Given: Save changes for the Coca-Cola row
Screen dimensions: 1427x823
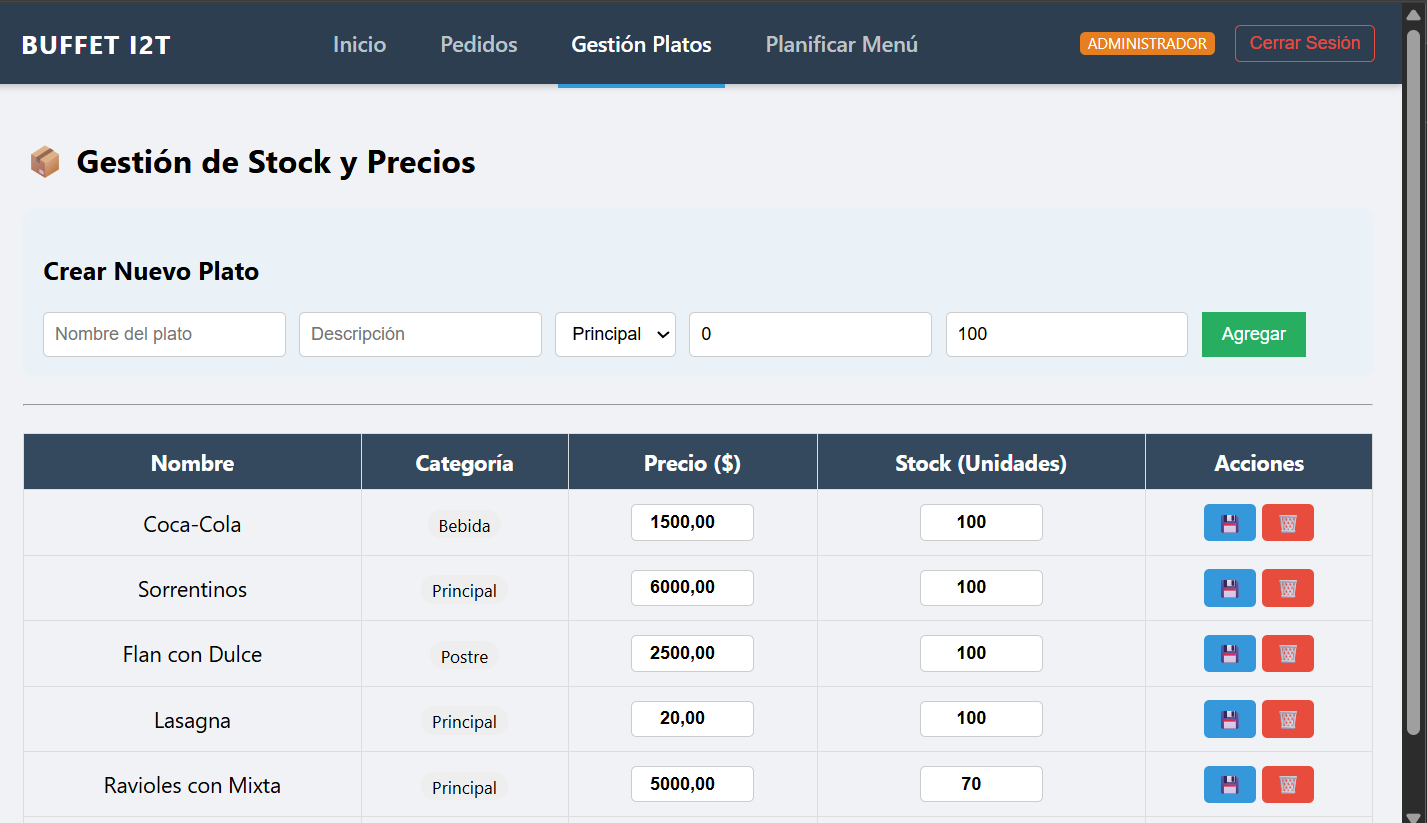Looking at the screenshot, I should pos(1229,523).
